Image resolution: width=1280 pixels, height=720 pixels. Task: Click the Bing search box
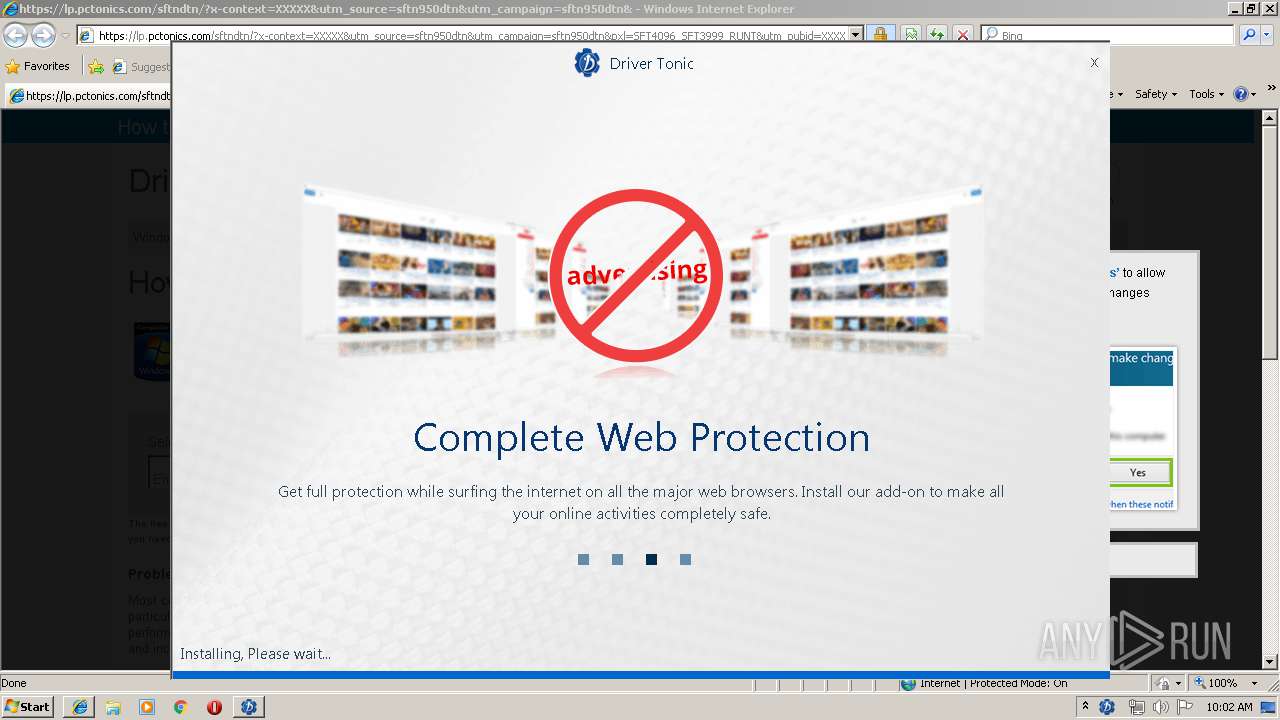click(1108, 35)
